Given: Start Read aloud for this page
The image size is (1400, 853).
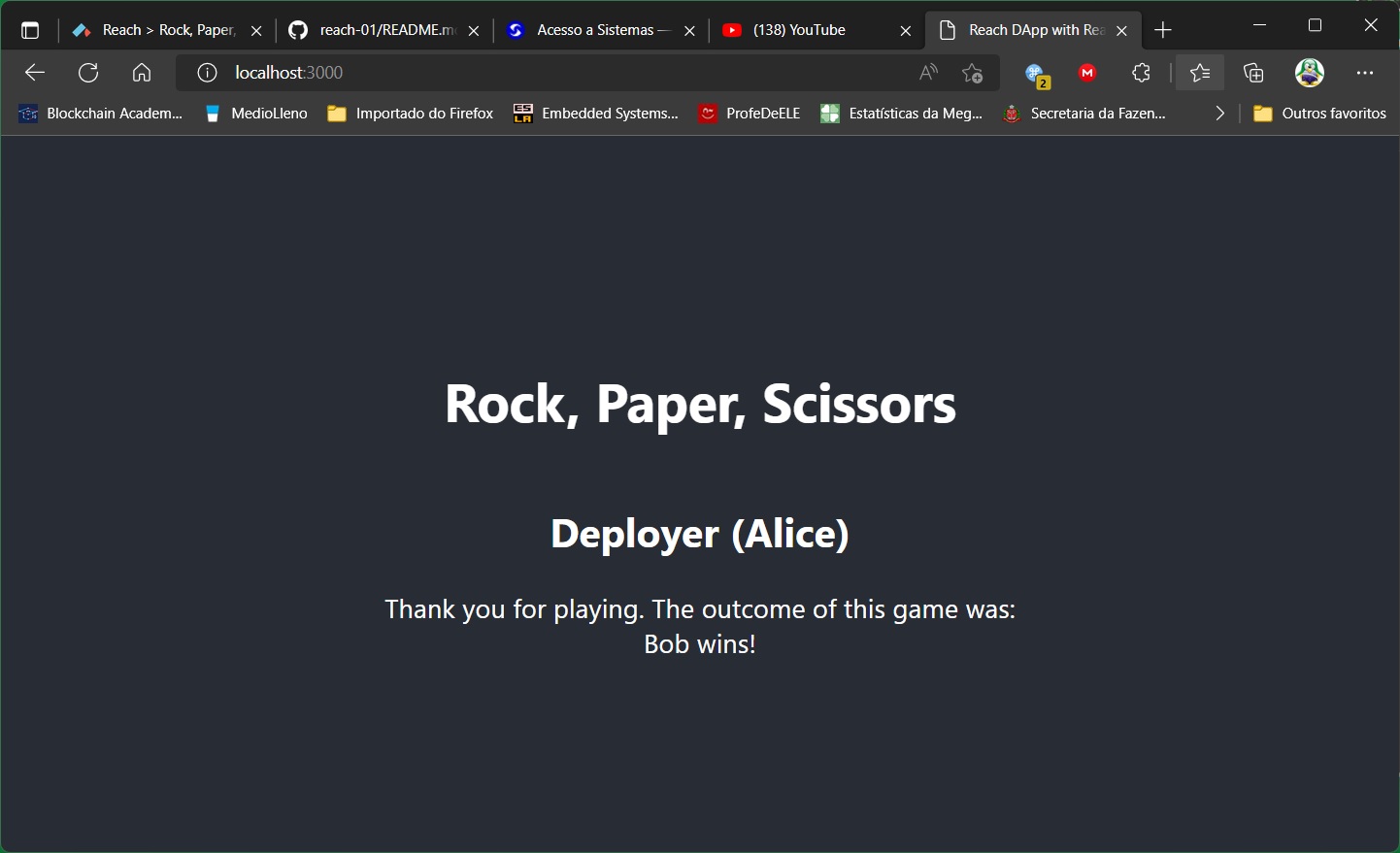Looking at the screenshot, I should point(928,73).
